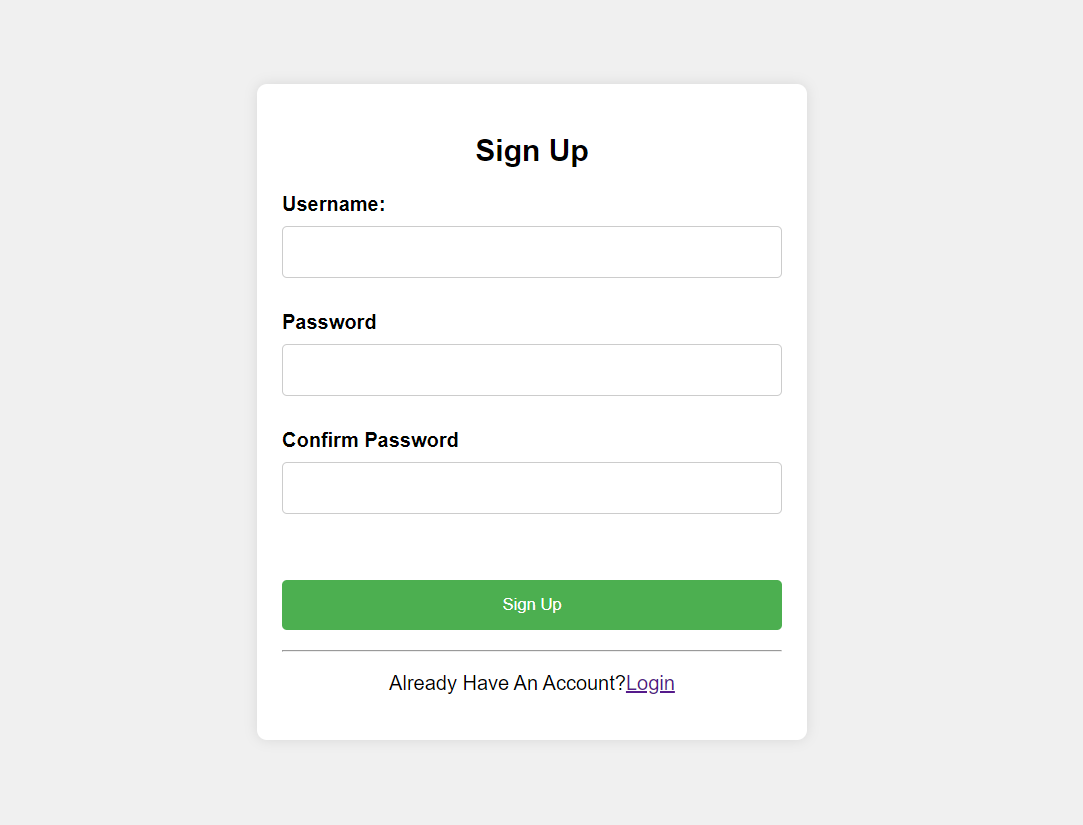Place cursor in the topmost text box
This screenshot has height=825, width=1083.
tap(531, 252)
